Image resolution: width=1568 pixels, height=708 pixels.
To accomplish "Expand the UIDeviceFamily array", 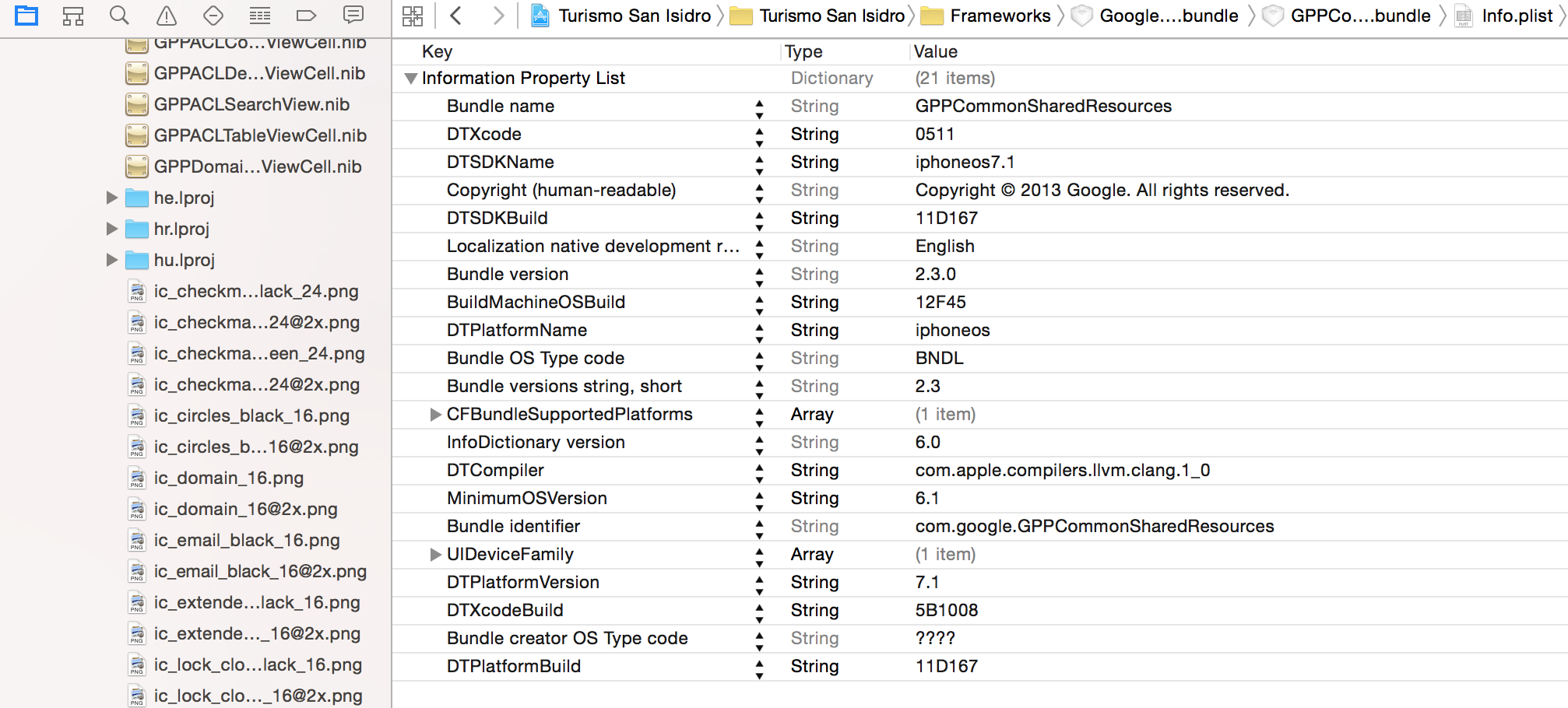I will (x=436, y=555).
